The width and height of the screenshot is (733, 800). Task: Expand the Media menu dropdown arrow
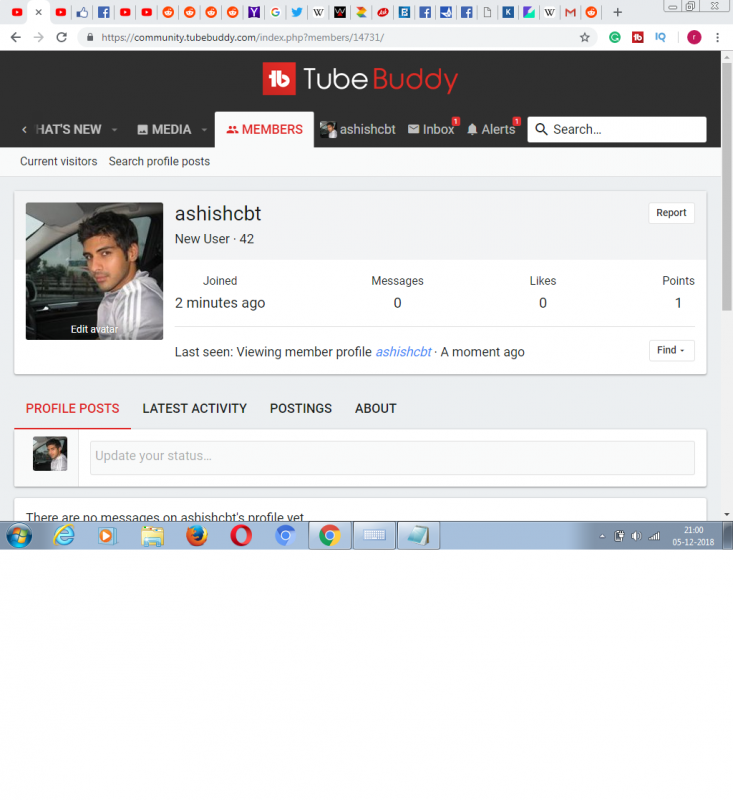204,130
